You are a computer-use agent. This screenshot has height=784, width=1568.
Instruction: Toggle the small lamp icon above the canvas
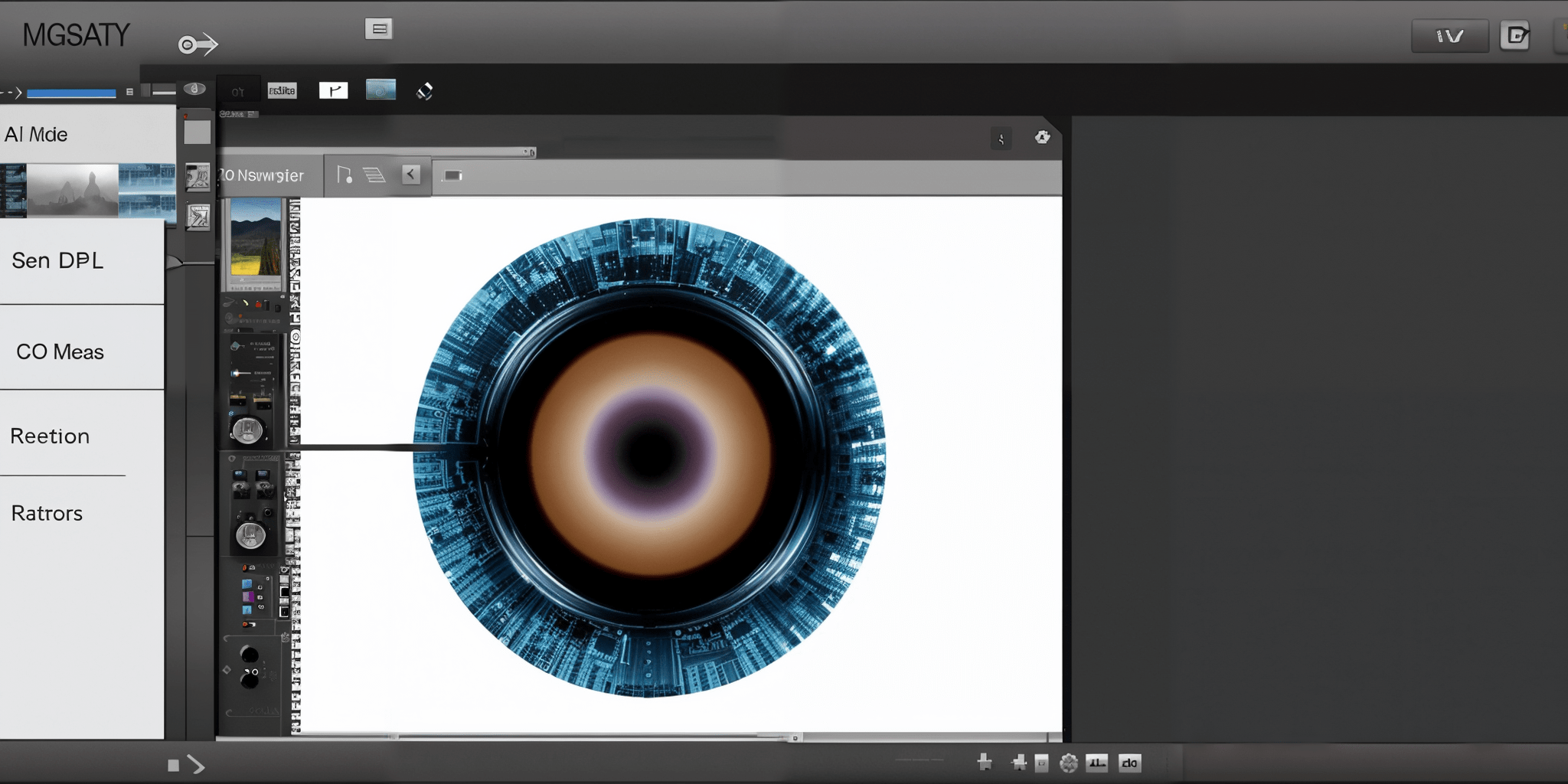tap(1001, 139)
